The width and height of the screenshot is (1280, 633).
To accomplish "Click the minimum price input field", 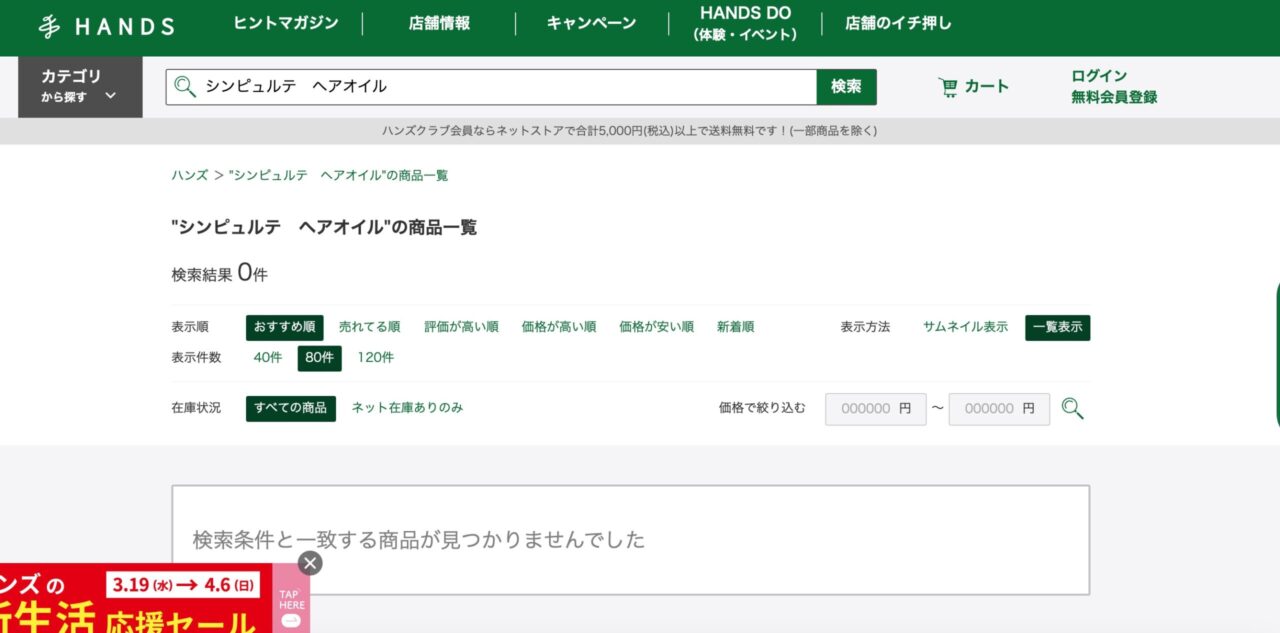I will coord(876,409).
